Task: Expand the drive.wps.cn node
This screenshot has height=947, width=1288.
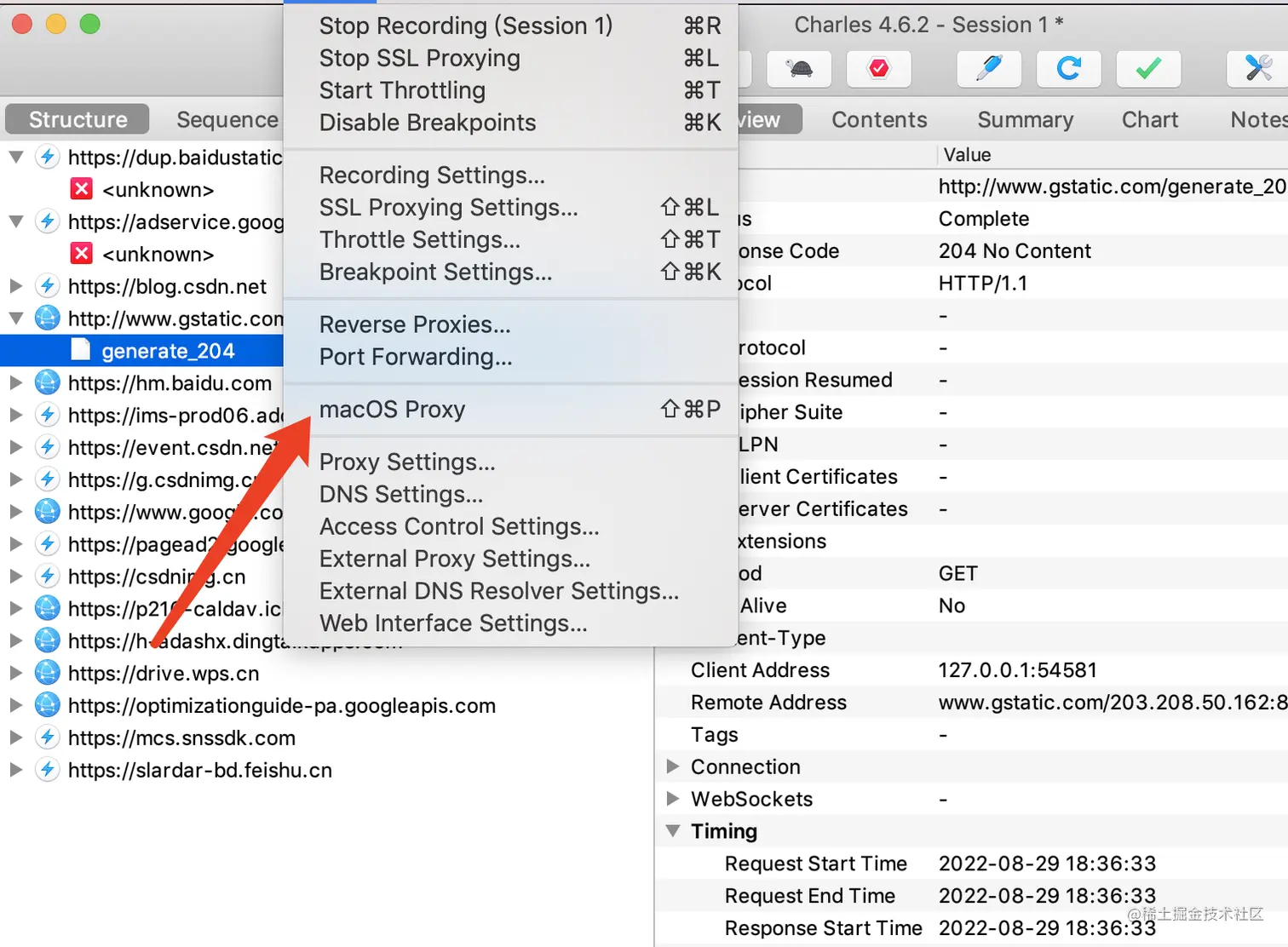Action: tap(16, 673)
